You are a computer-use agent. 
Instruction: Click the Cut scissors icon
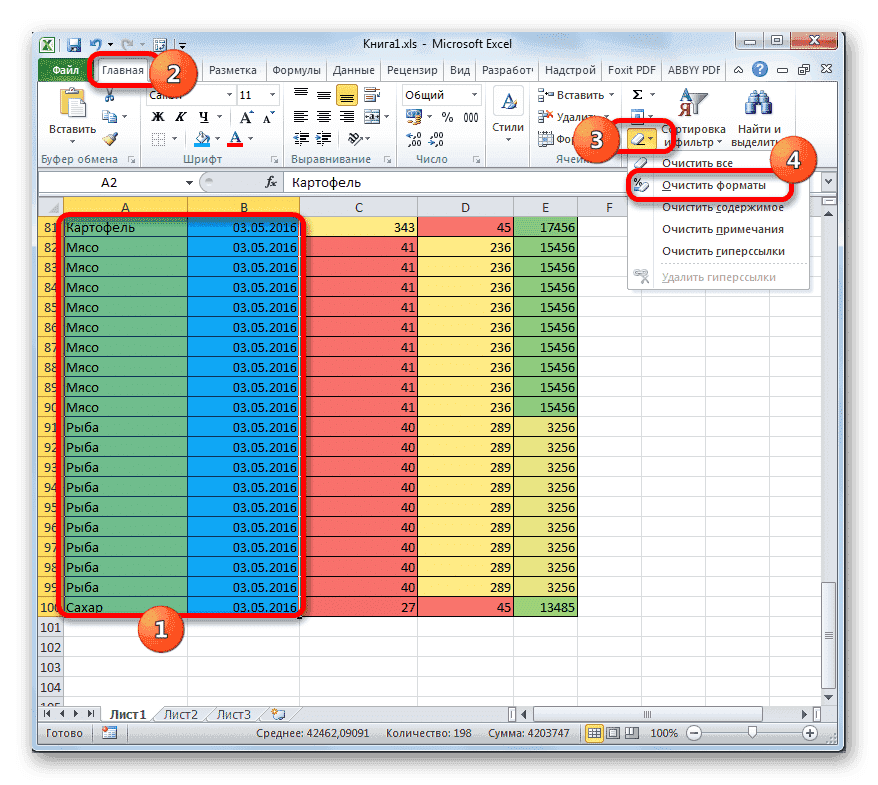click(109, 95)
